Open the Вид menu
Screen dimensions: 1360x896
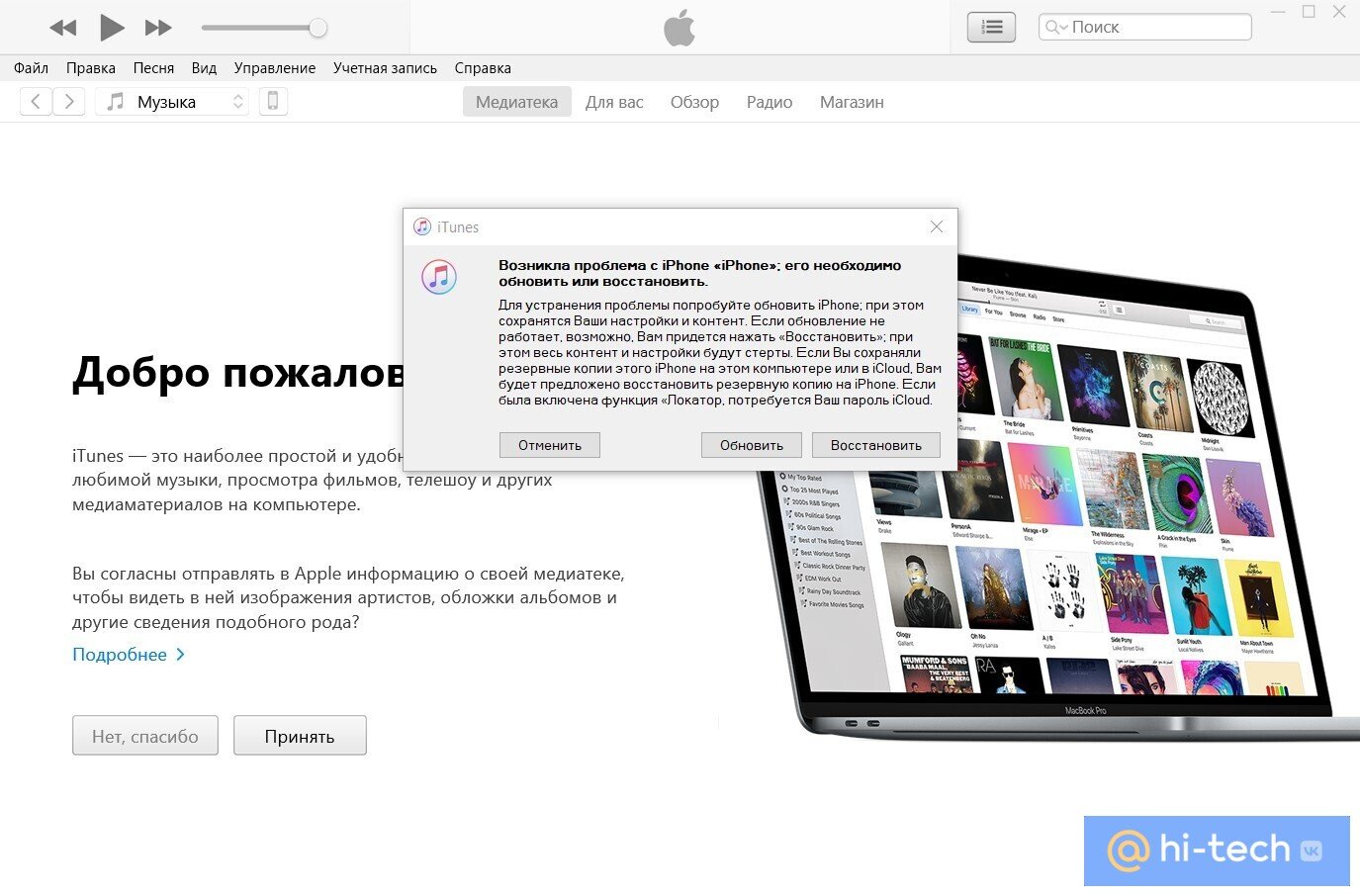[204, 68]
